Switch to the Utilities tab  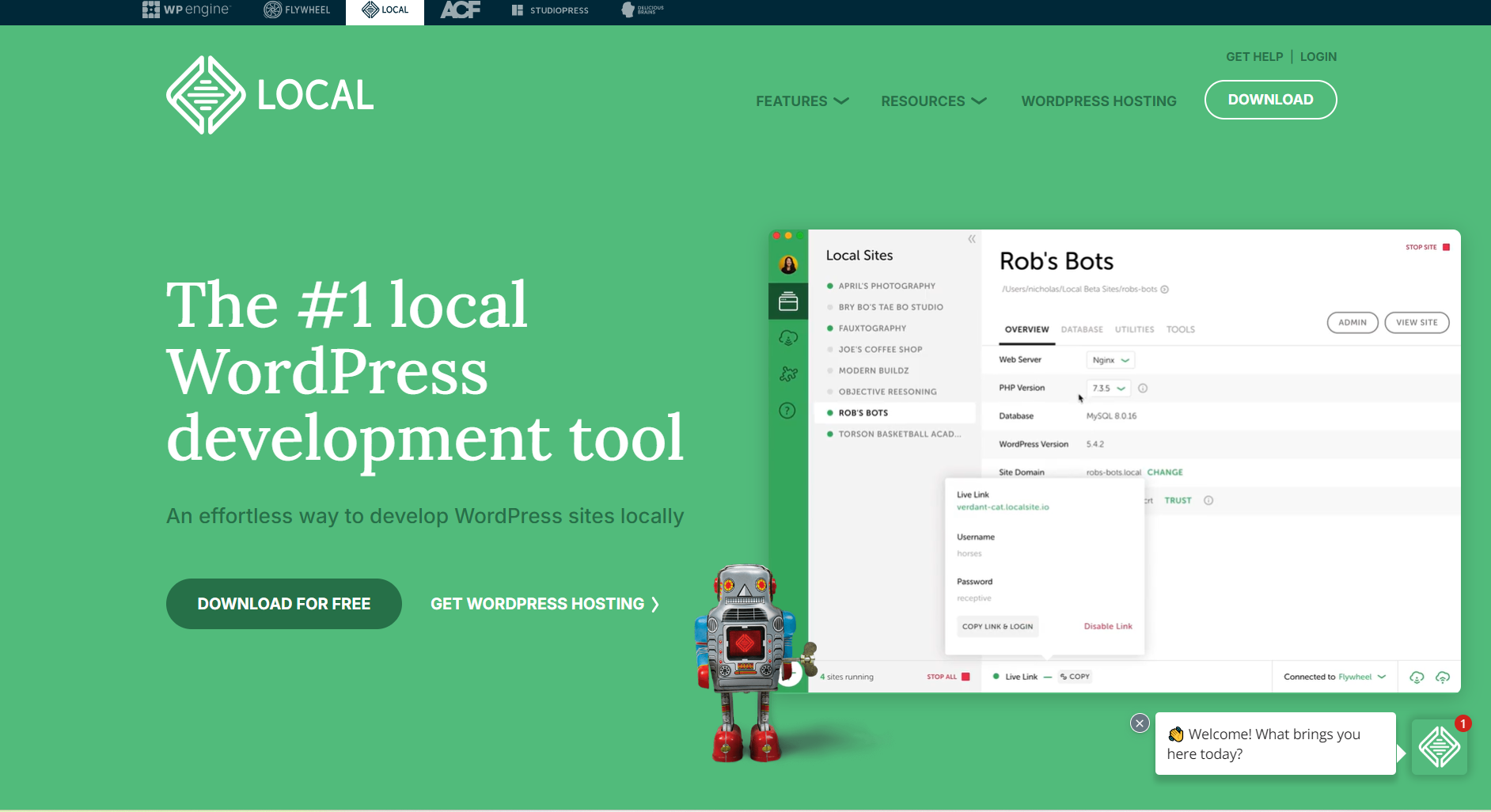point(1134,330)
